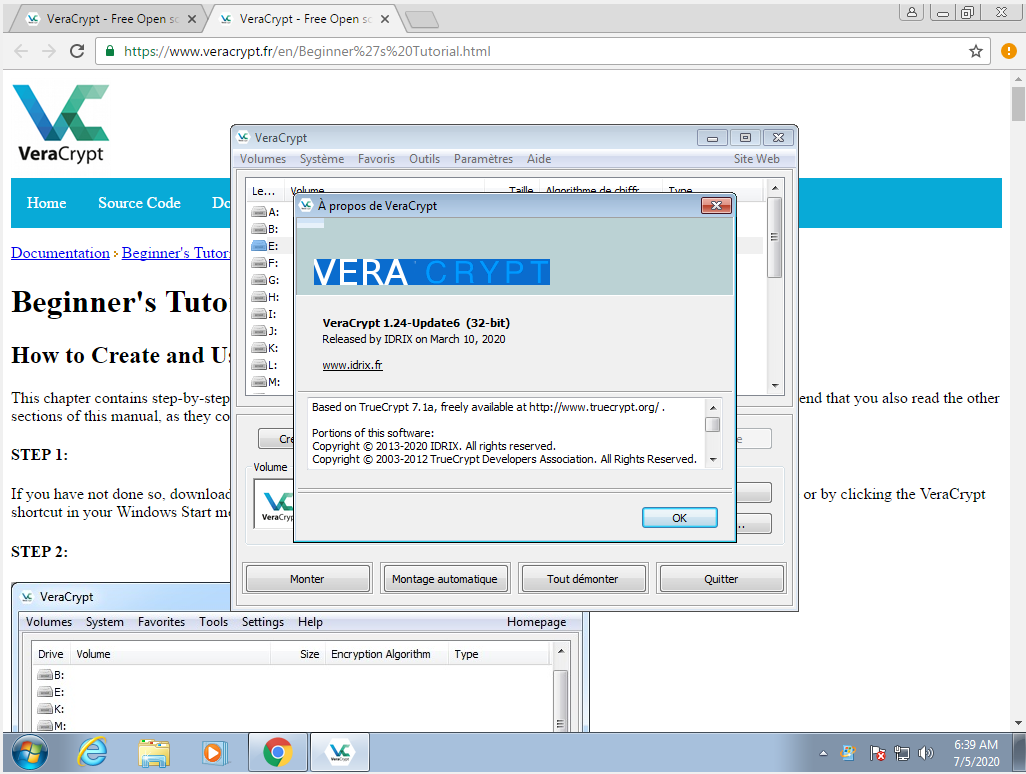Click the drive list scroll down arrow
Image resolution: width=1026 pixels, height=774 pixels.
775,386
